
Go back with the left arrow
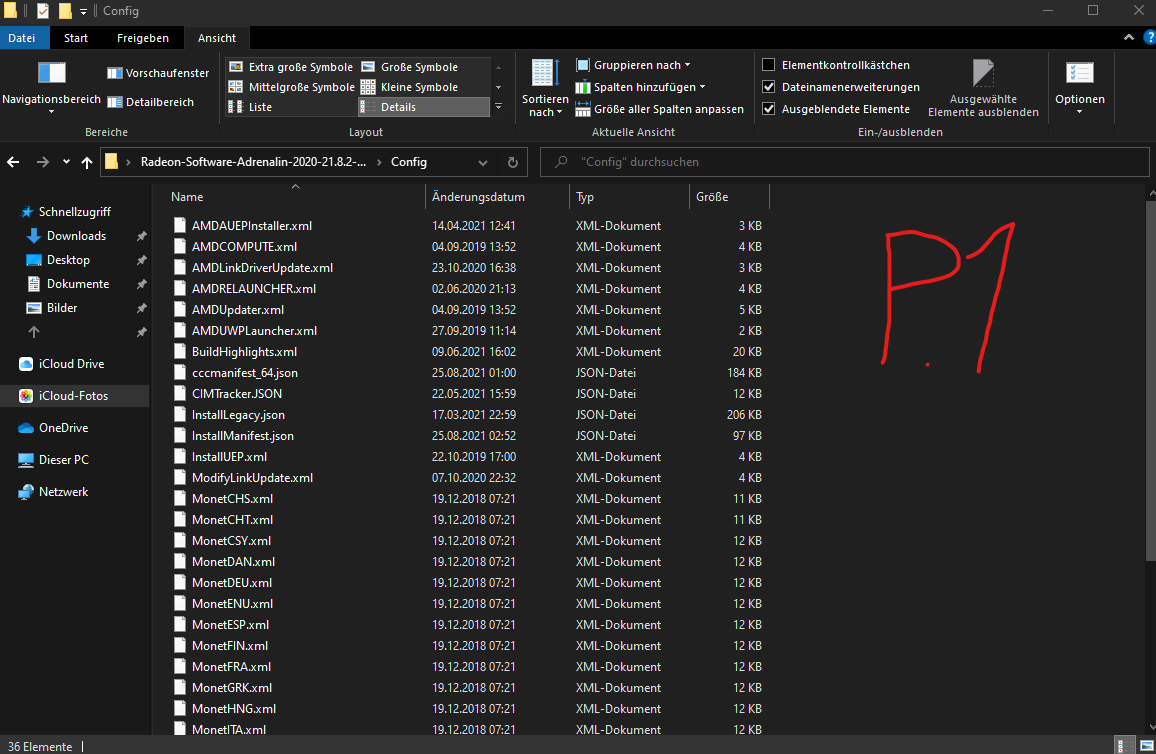coord(13,162)
